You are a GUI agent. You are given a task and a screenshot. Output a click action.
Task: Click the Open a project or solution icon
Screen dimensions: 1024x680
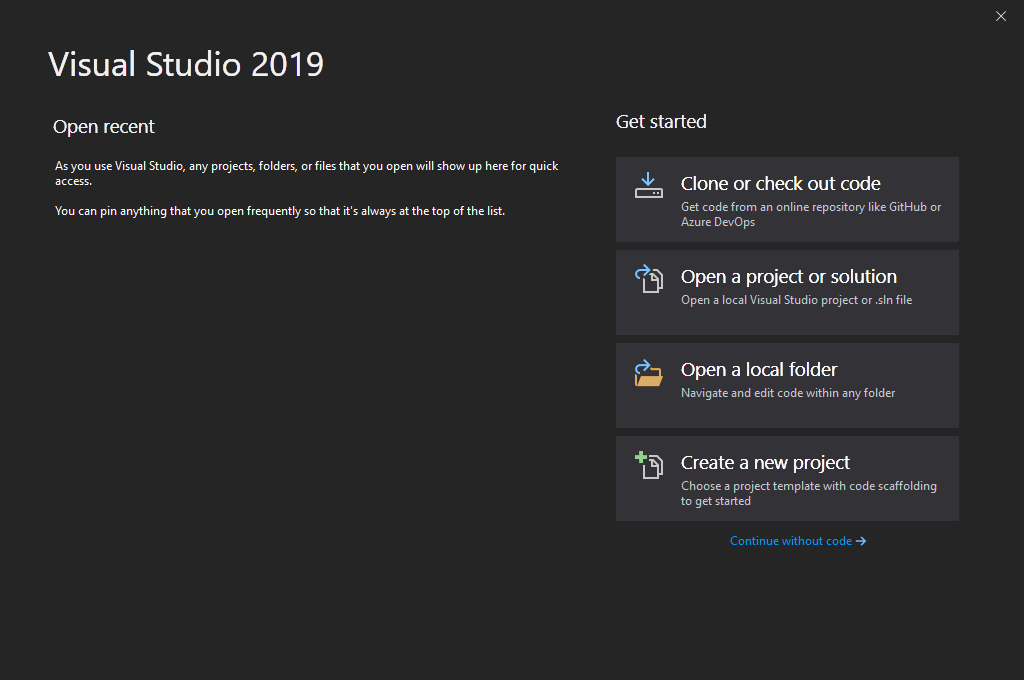tap(648, 278)
